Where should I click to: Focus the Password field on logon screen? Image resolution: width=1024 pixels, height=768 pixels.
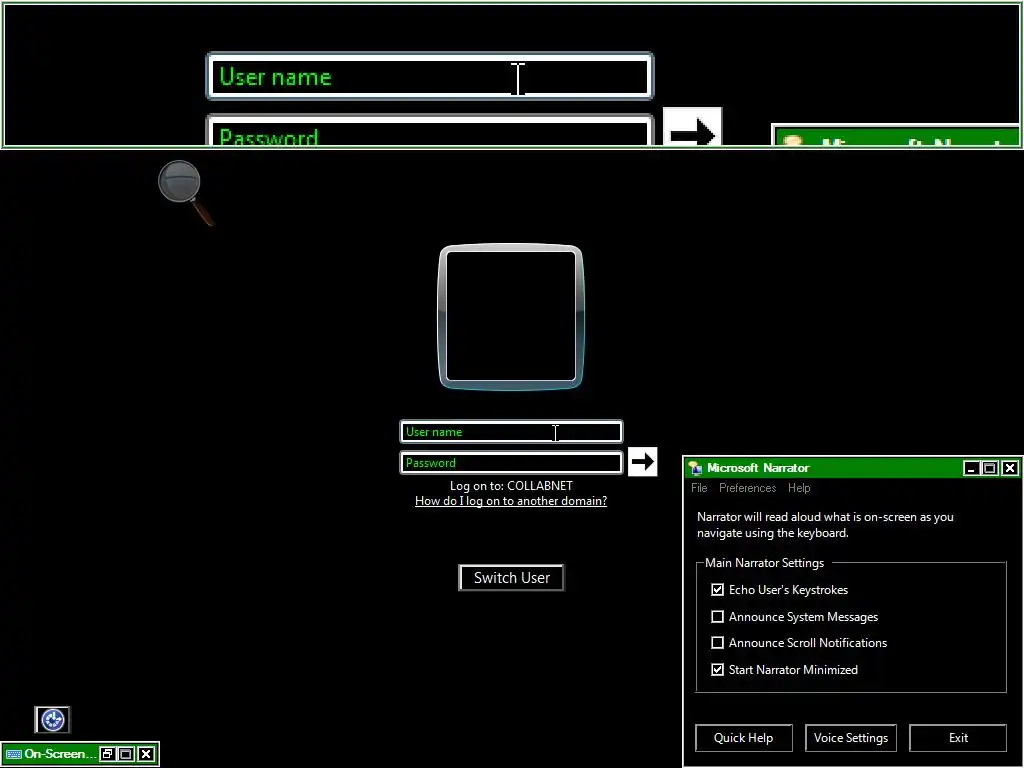[x=511, y=462]
